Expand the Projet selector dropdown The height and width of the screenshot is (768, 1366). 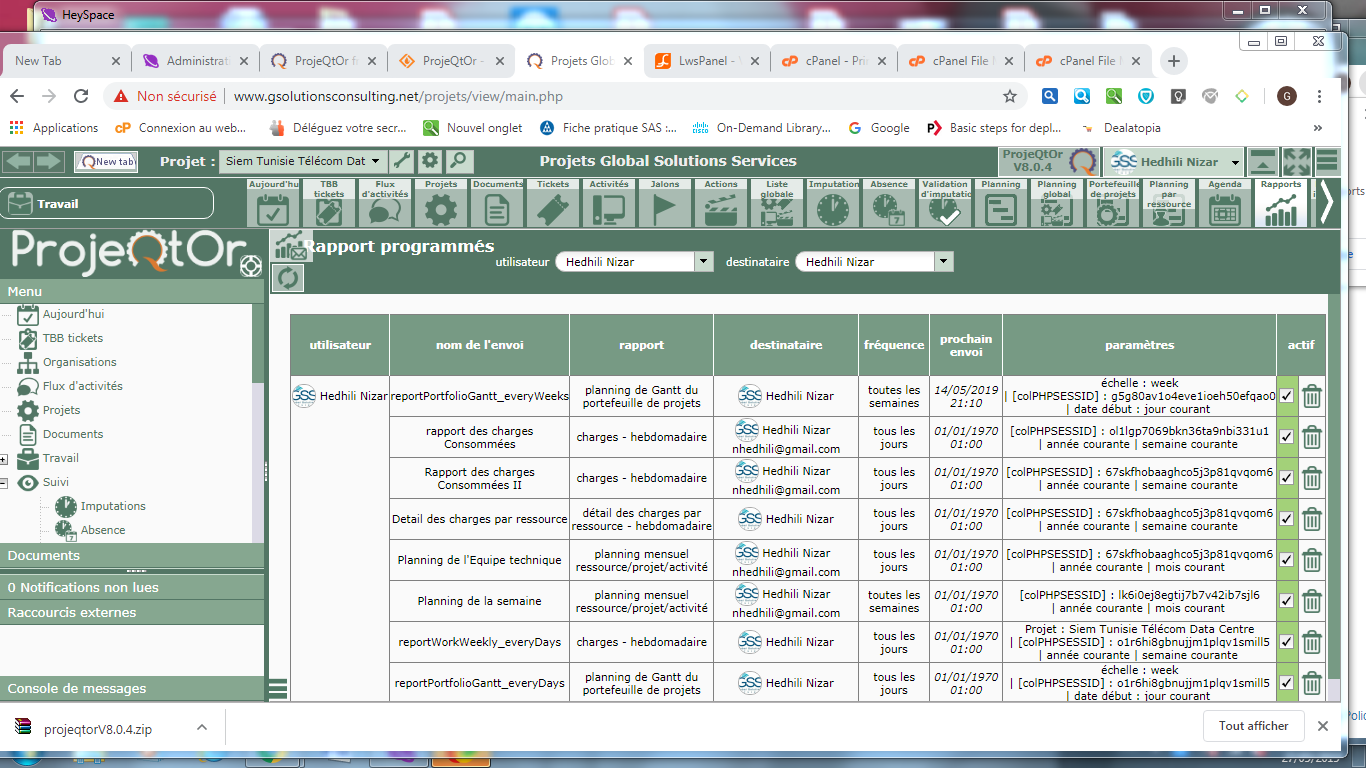click(x=376, y=161)
